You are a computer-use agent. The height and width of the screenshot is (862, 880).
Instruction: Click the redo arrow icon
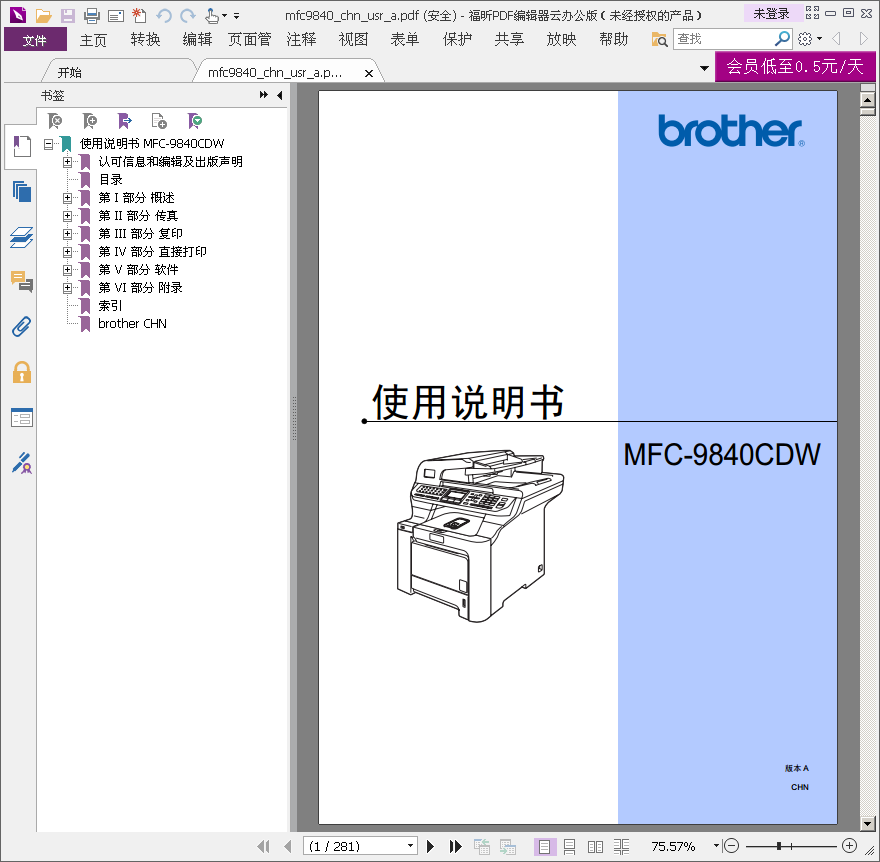pyautogui.click(x=187, y=15)
